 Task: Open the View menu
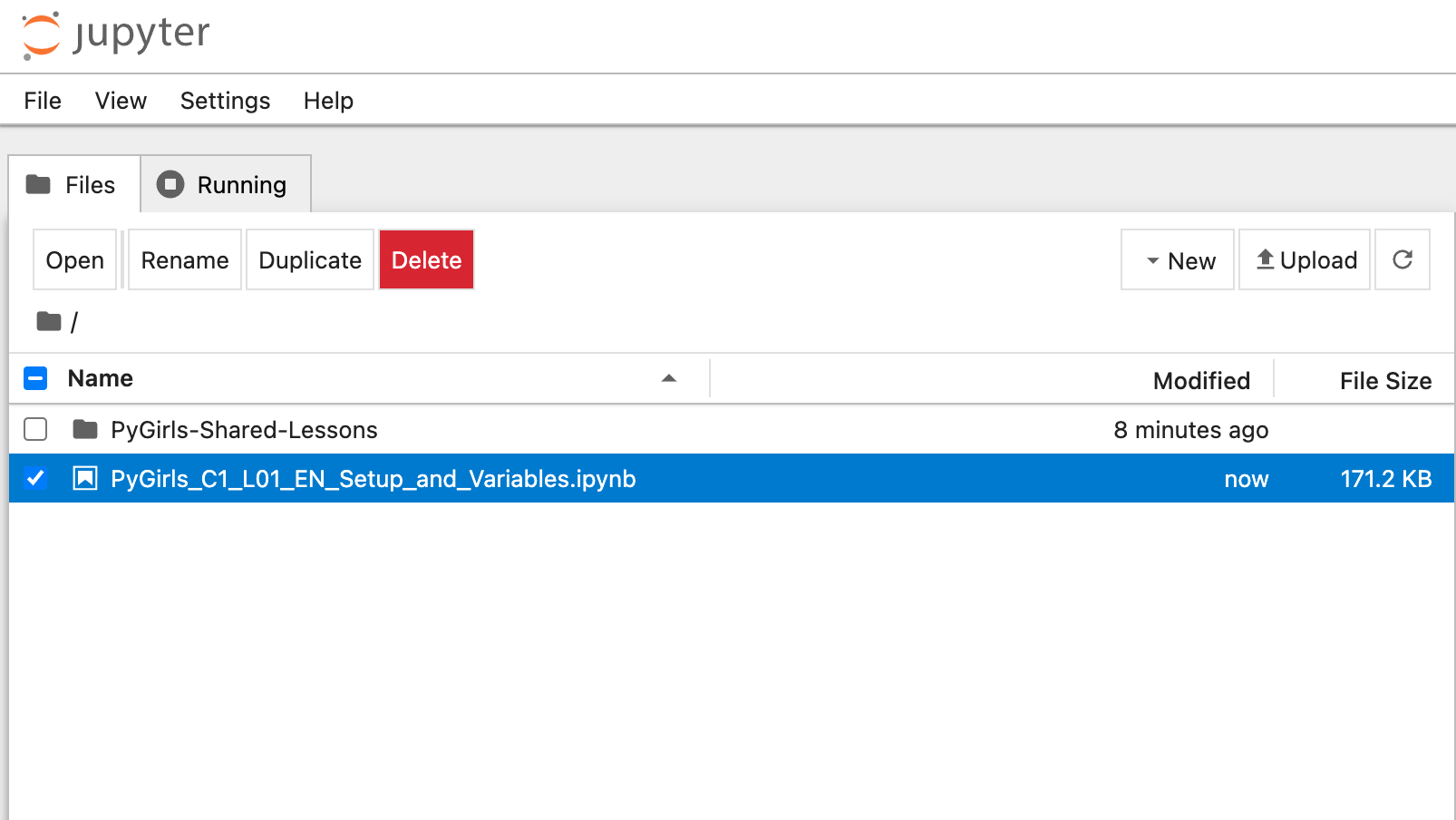(x=121, y=101)
